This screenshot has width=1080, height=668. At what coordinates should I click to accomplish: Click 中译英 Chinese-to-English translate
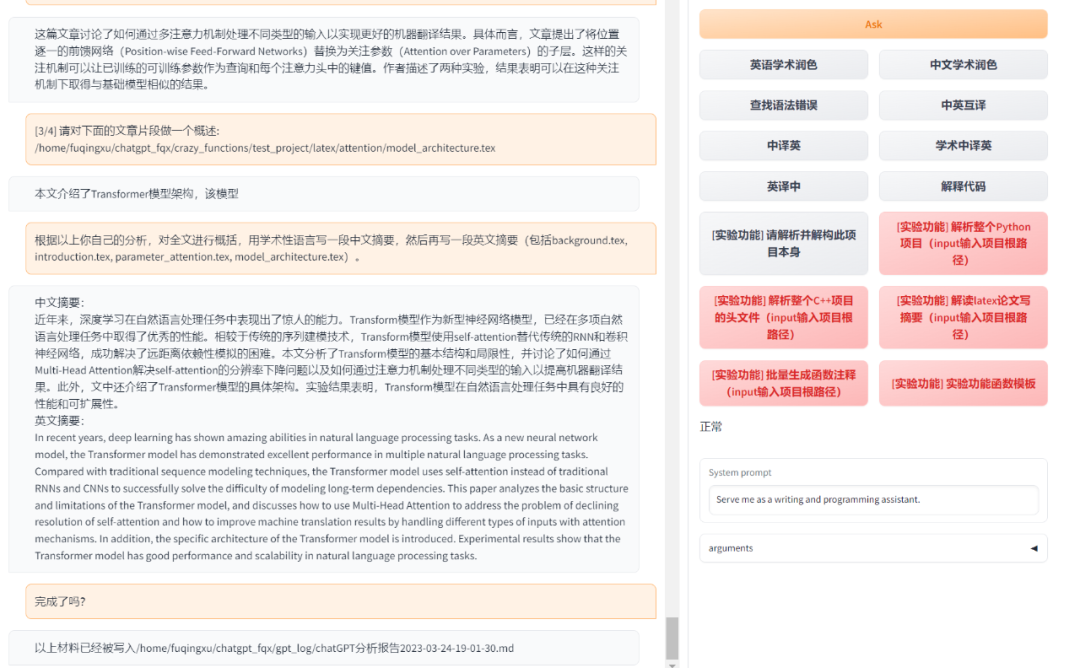pyautogui.click(x=784, y=145)
